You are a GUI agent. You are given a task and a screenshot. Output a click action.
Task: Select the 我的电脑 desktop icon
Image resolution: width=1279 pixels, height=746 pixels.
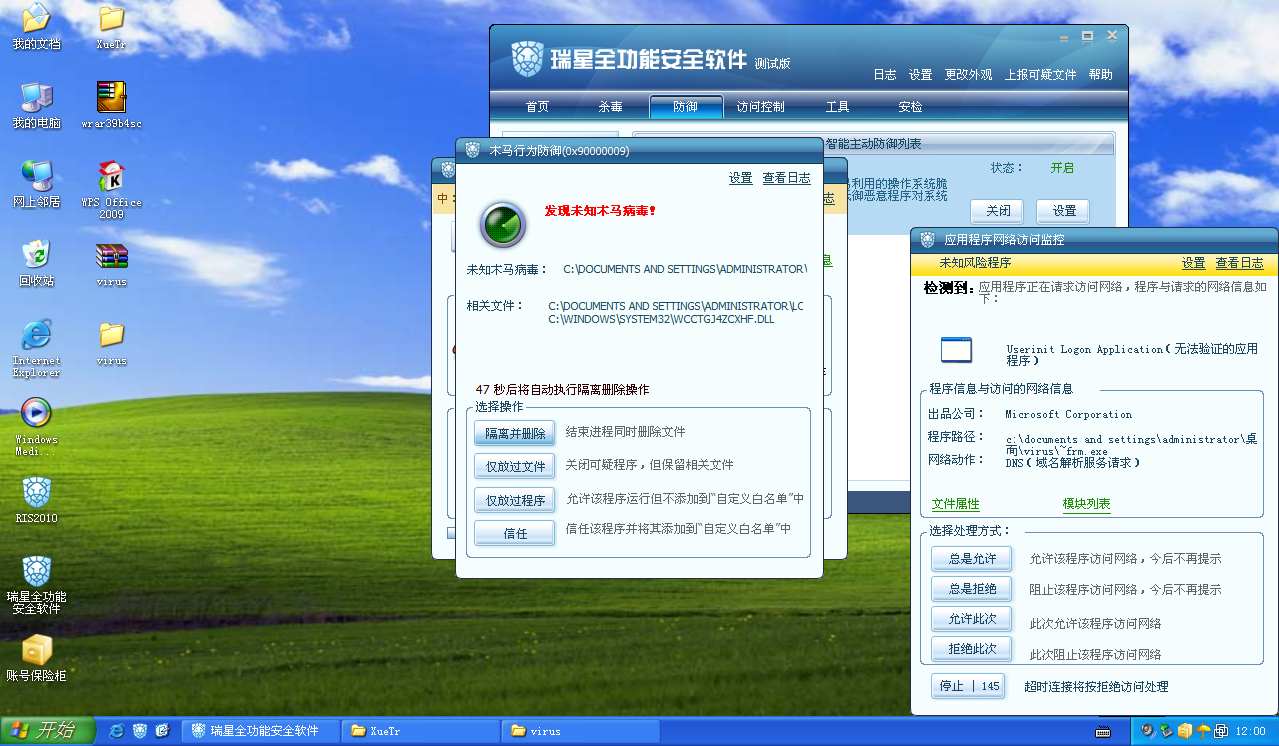pos(36,105)
